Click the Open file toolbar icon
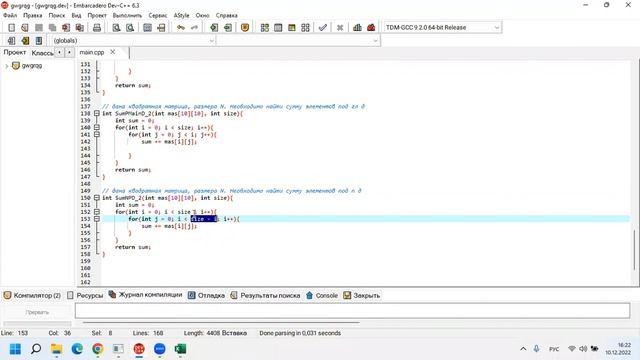The height and width of the screenshot is (360, 640). click(x=25, y=28)
